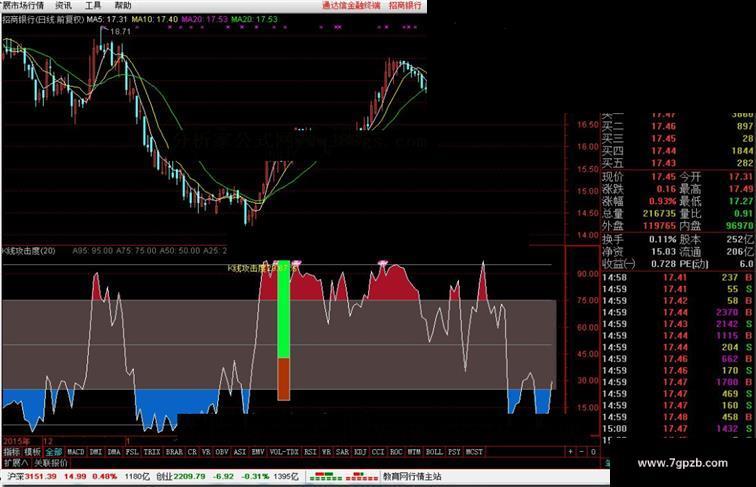This screenshot has width=756, height=487.
Task: Click the 买五 price 17.43
Action: pyautogui.click(x=663, y=163)
